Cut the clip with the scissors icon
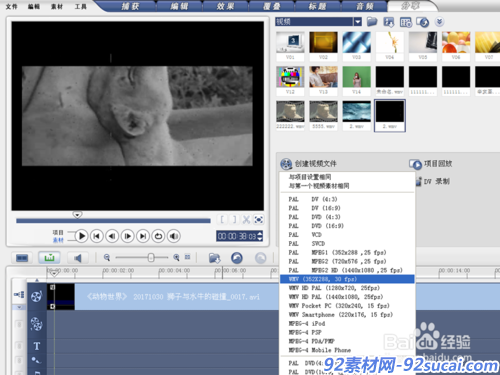The width and height of the screenshot is (500, 375). click(x=246, y=219)
